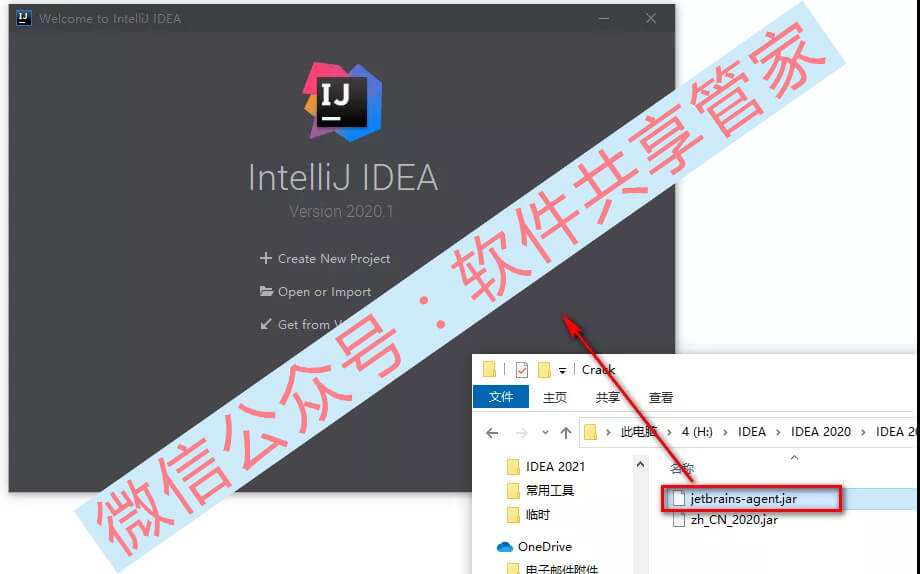Open quick access toolbar customize dropdown
Image resolution: width=920 pixels, height=574 pixels.
(x=562, y=370)
